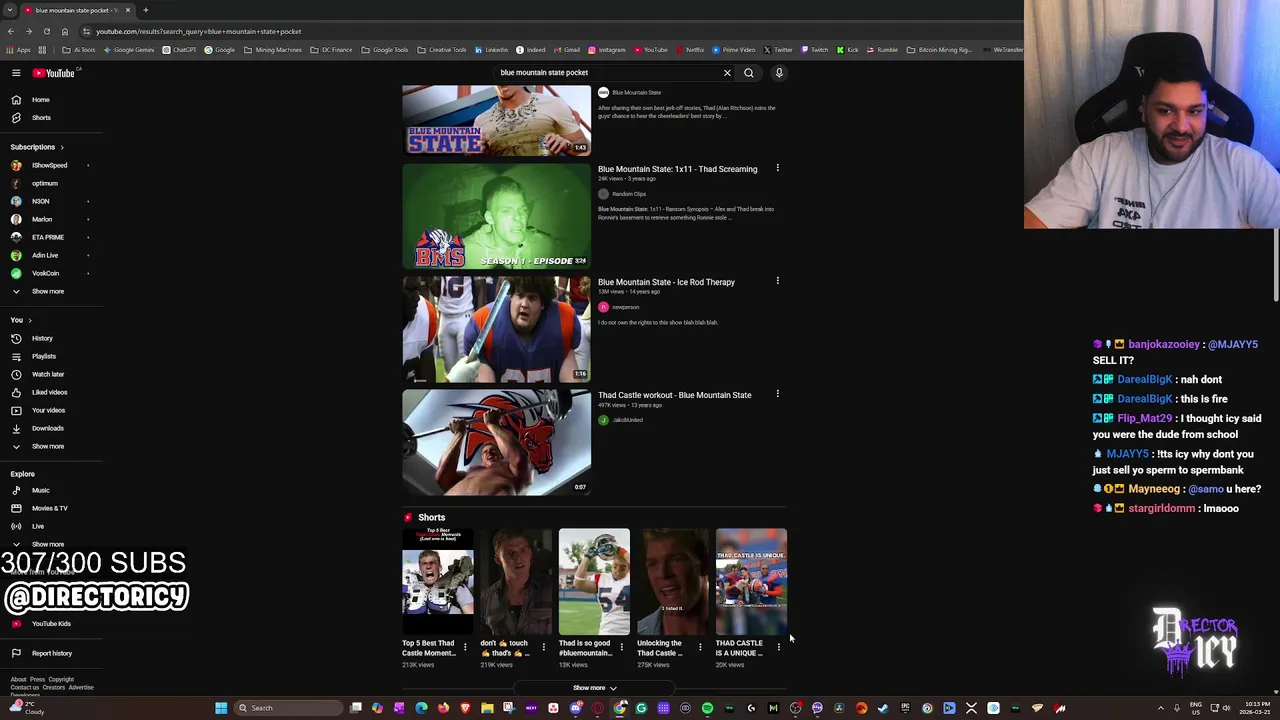The width and height of the screenshot is (1280, 720).
Task: Open the 'Top 5 Best Thad Castle Moment' short
Action: point(438,581)
